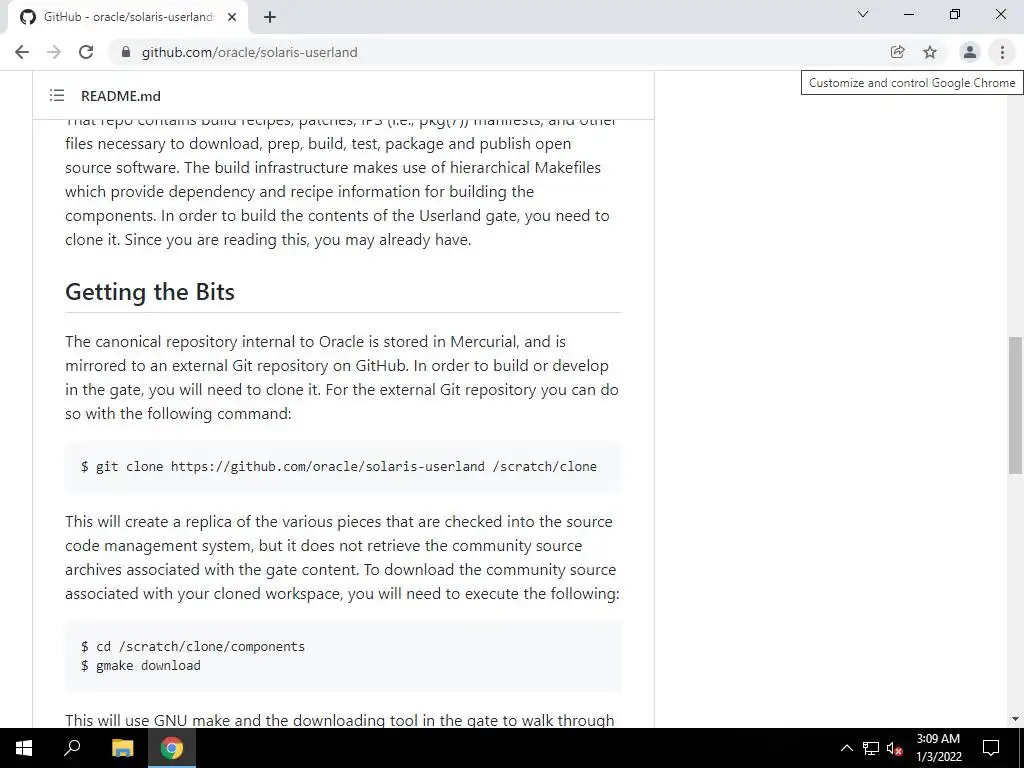1024x768 pixels.
Task: Click the 'Getting the Bits' heading
Action: (150, 292)
